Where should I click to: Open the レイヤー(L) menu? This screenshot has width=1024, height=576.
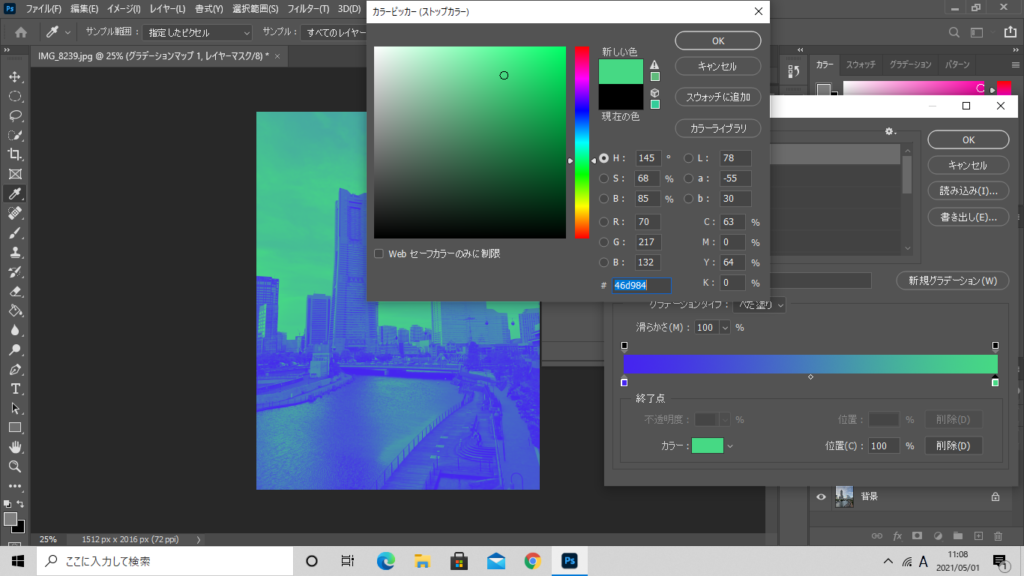(x=167, y=9)
